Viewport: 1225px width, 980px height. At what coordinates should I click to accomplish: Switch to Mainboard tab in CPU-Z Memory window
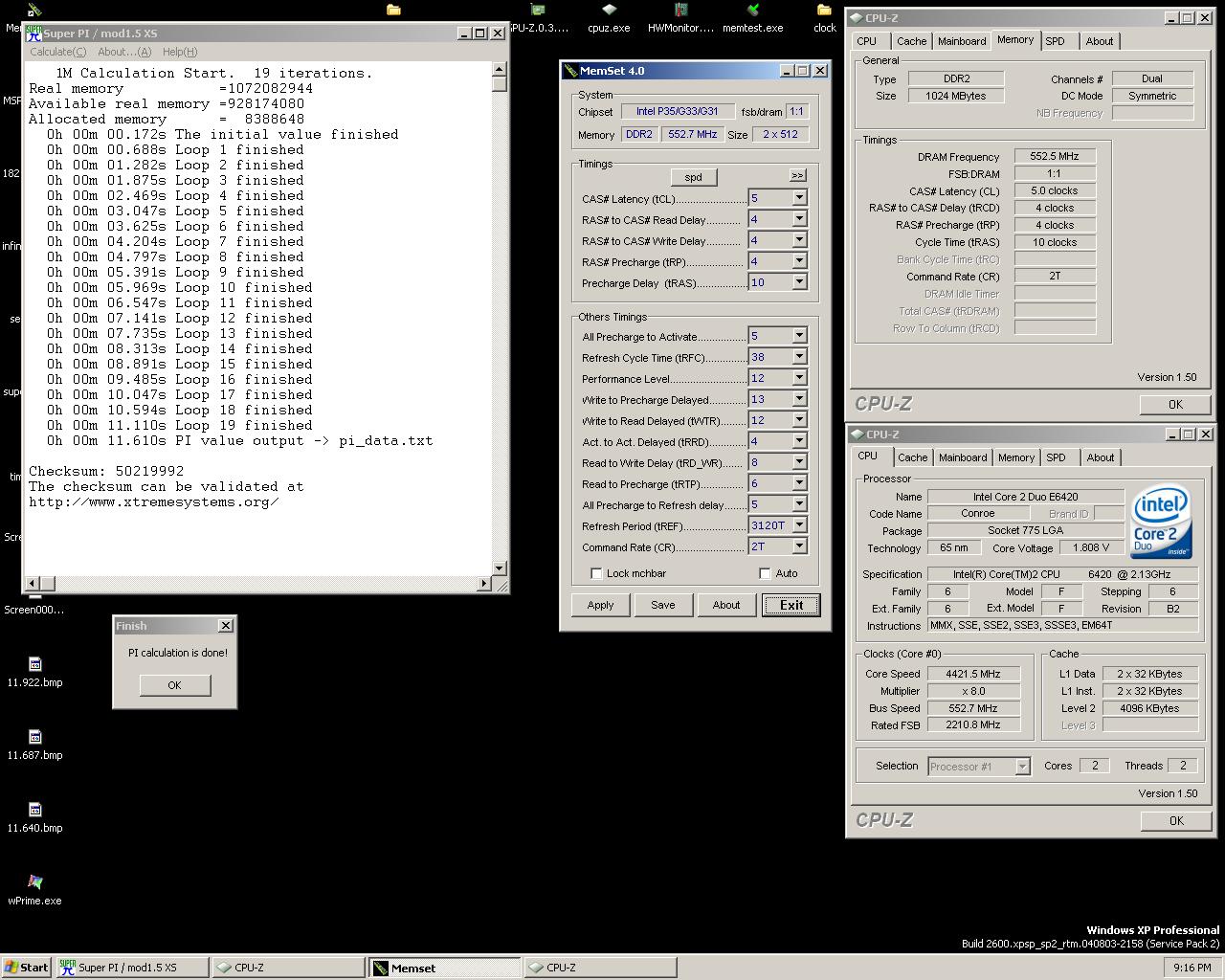pyautogui.click(x=962, y=41)
